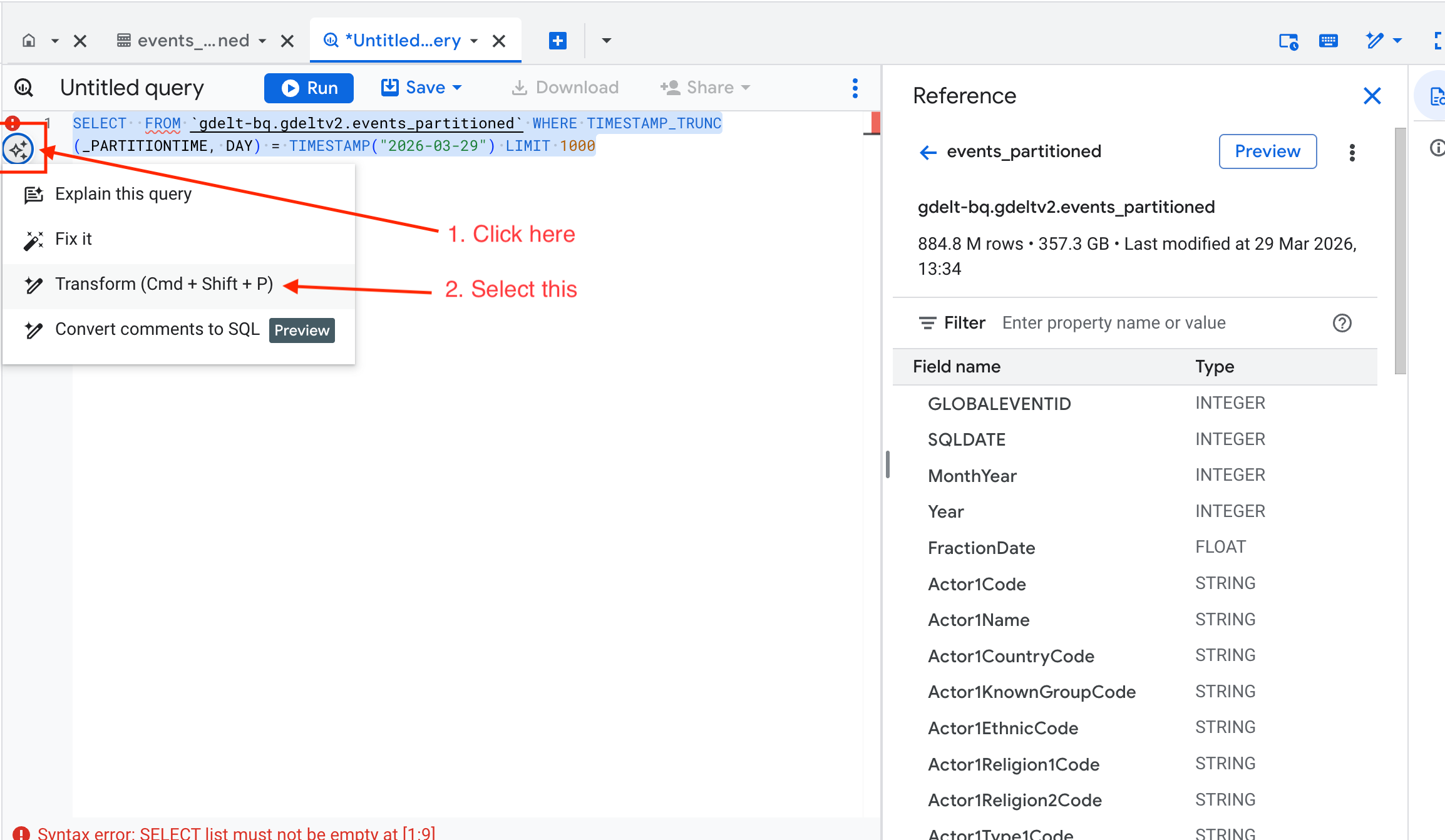Click the Save button
This screenshot has width=1445, height=840.
coord(421,88)
